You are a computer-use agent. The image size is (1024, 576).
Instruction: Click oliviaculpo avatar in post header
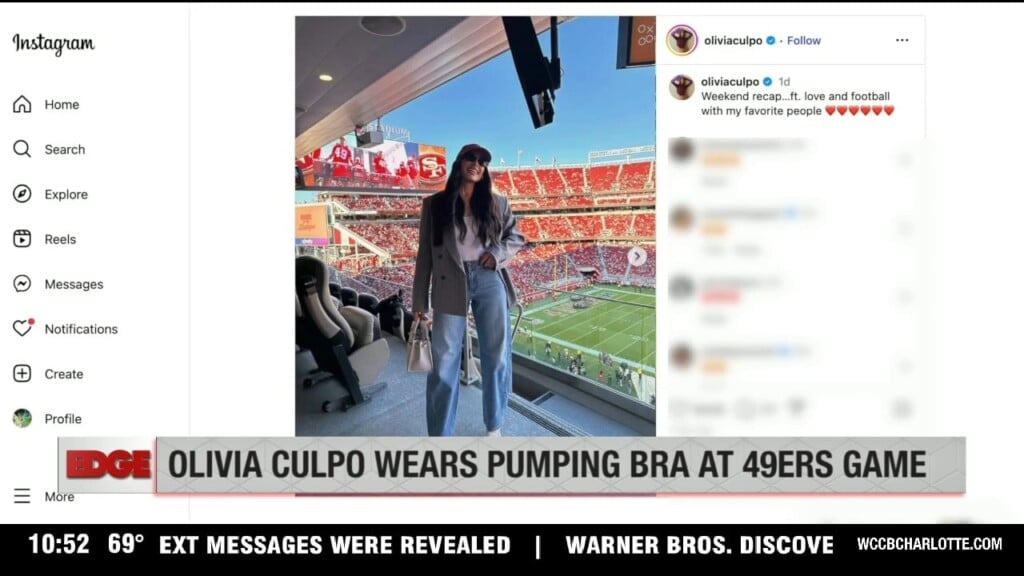point(682,40)
